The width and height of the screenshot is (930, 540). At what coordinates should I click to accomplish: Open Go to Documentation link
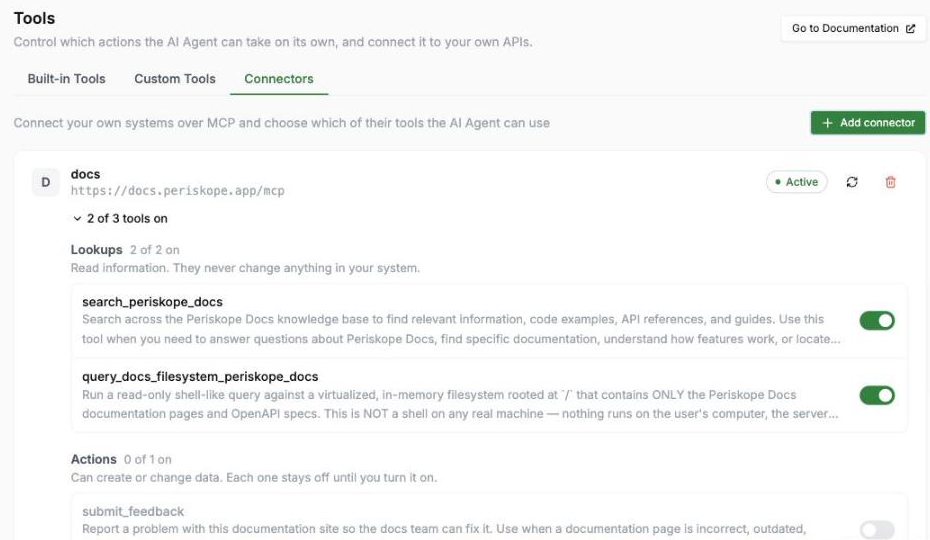click(x=853, y=28)
